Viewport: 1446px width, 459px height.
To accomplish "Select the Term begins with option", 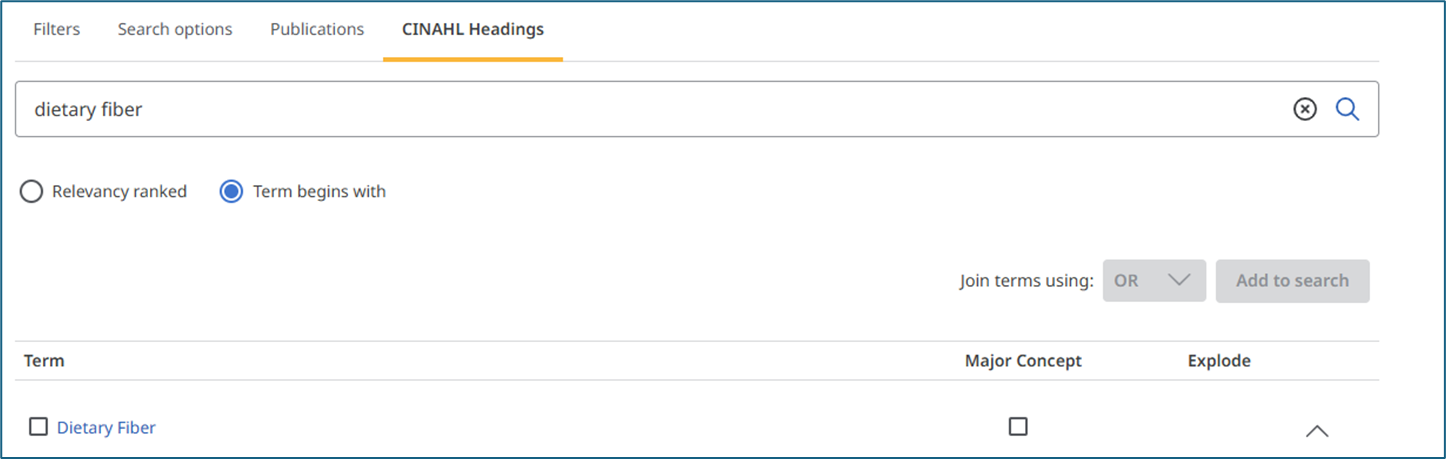I will click(303, 191).
